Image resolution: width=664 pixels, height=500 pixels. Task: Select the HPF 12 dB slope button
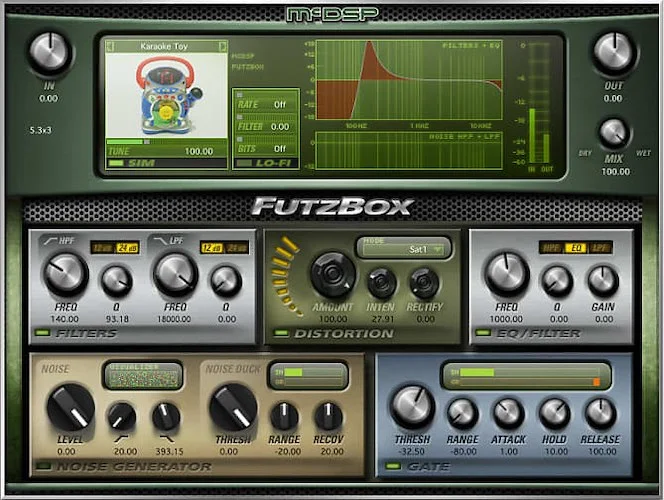tap(101, 248)
